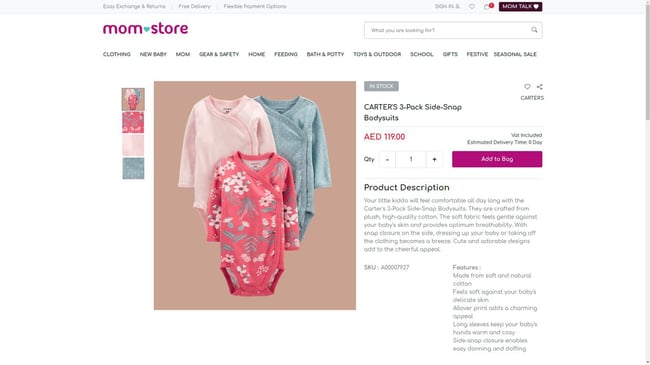Open the Clothing menu
Screen dimensions: 650x365
pyautogui.click(x=116, y=54)
